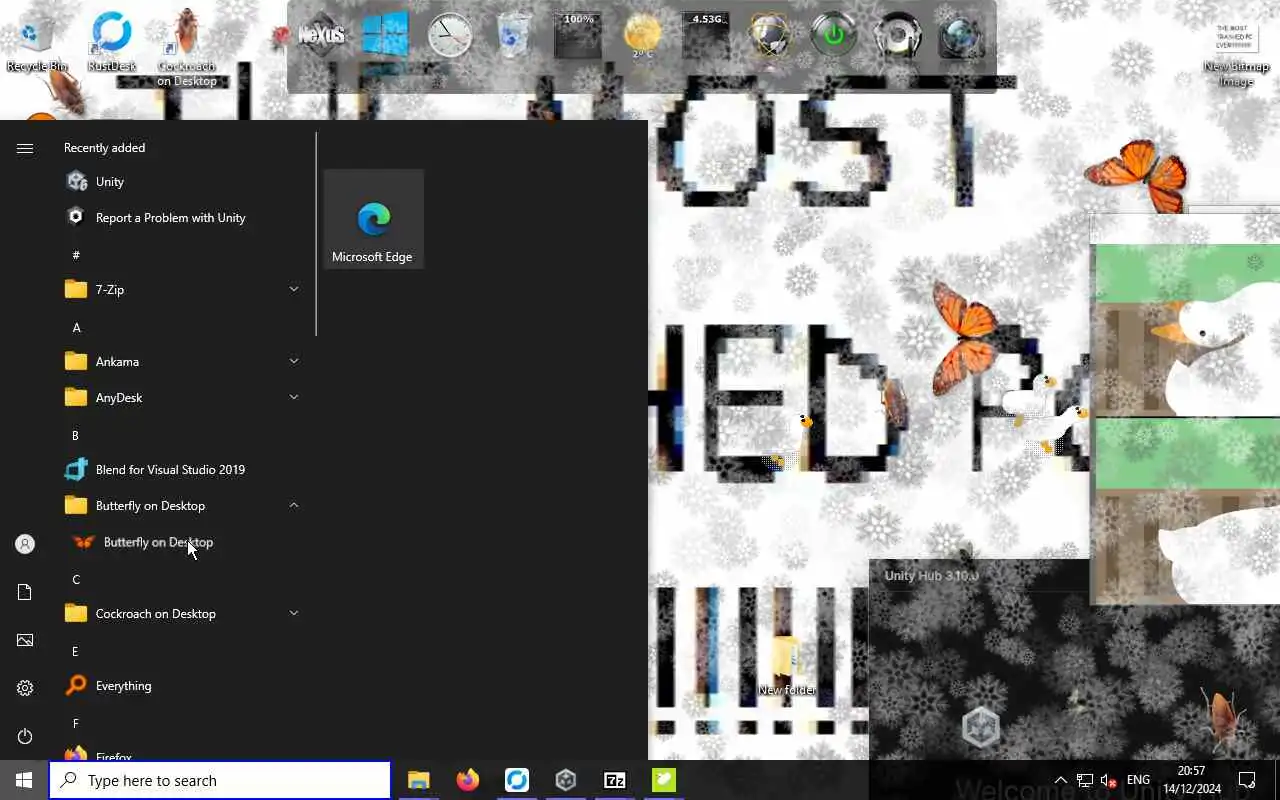Open the weather sun icon in dock
This screenshot has width=1280, height=800.
pos(642,36)
